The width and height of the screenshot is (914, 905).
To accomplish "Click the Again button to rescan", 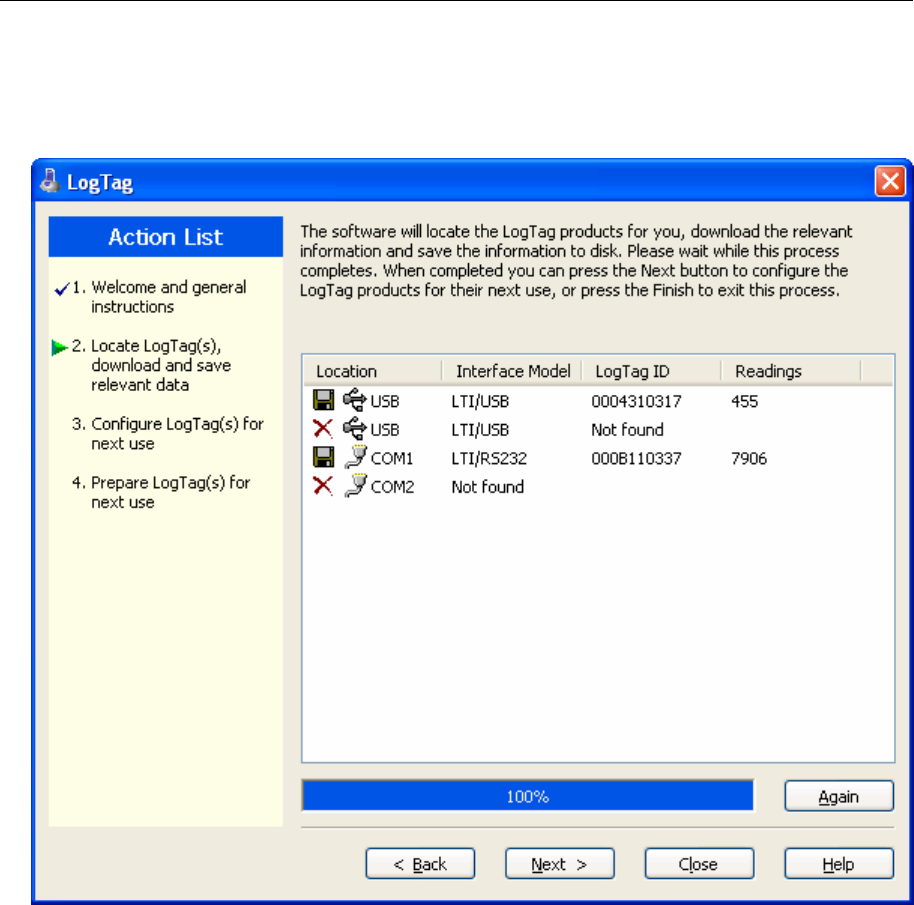I will pyautogui.click(x=839, y=796).
